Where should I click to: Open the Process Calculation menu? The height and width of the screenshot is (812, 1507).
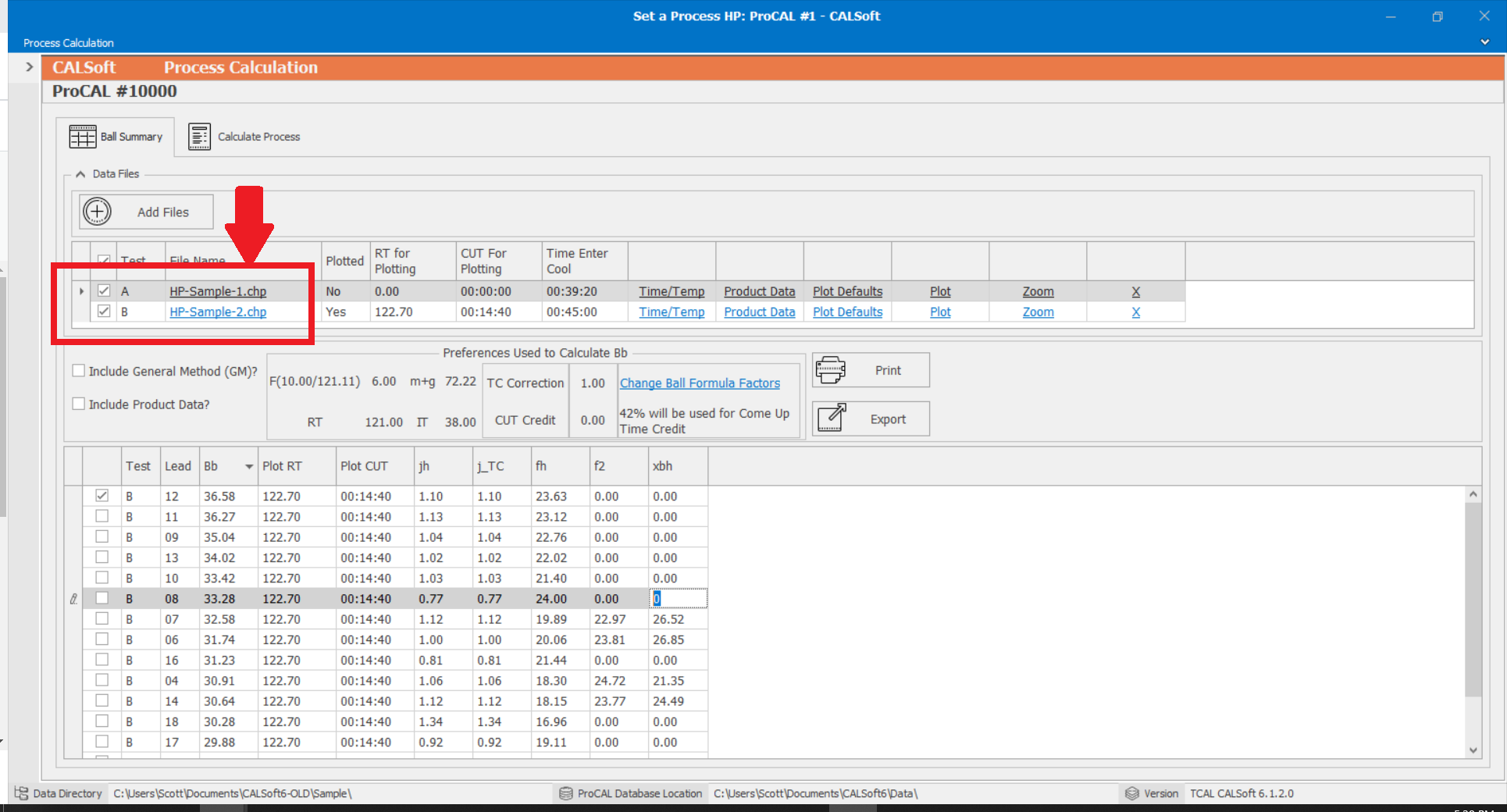pos(69,43)
